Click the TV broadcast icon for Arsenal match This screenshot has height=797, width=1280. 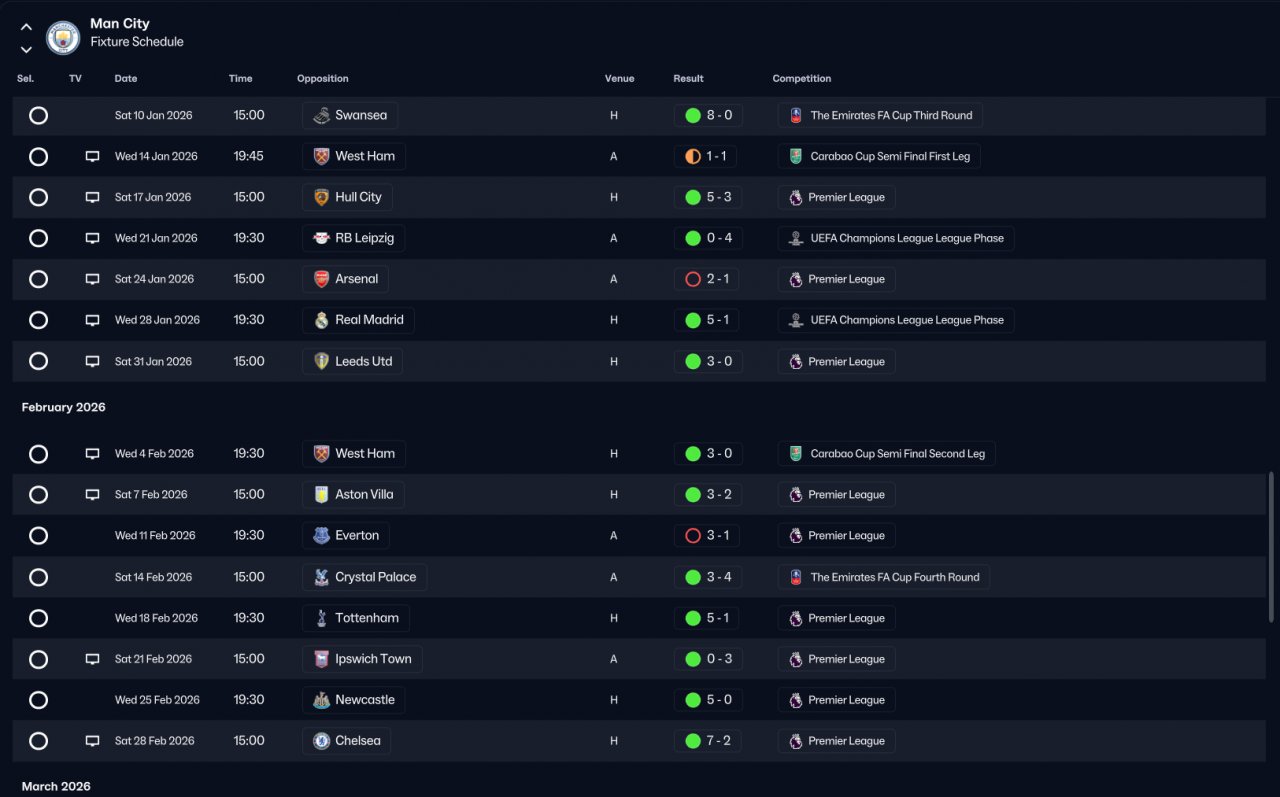[x=92, y=279]
